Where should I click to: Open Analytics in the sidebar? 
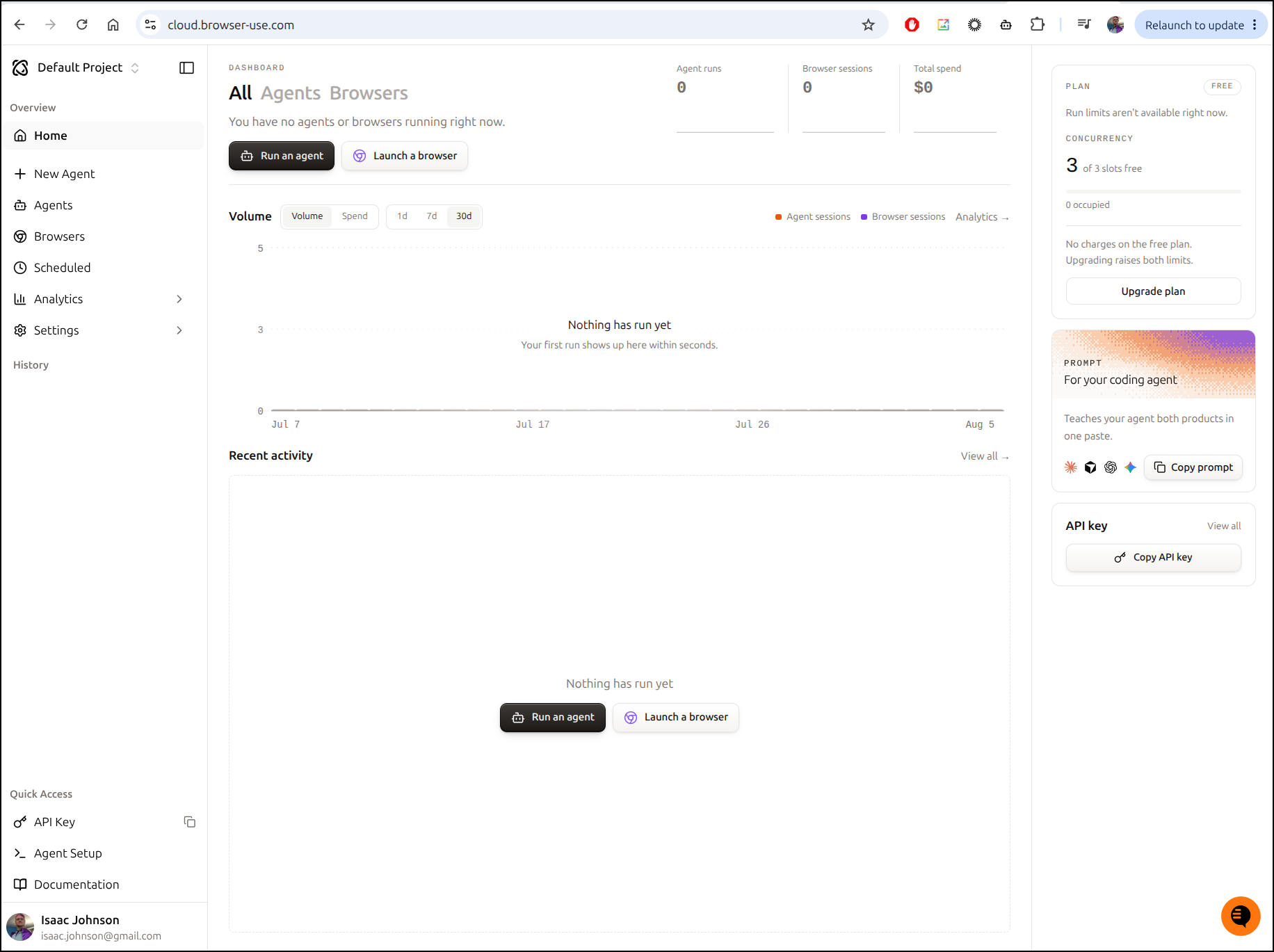(104, 299)
